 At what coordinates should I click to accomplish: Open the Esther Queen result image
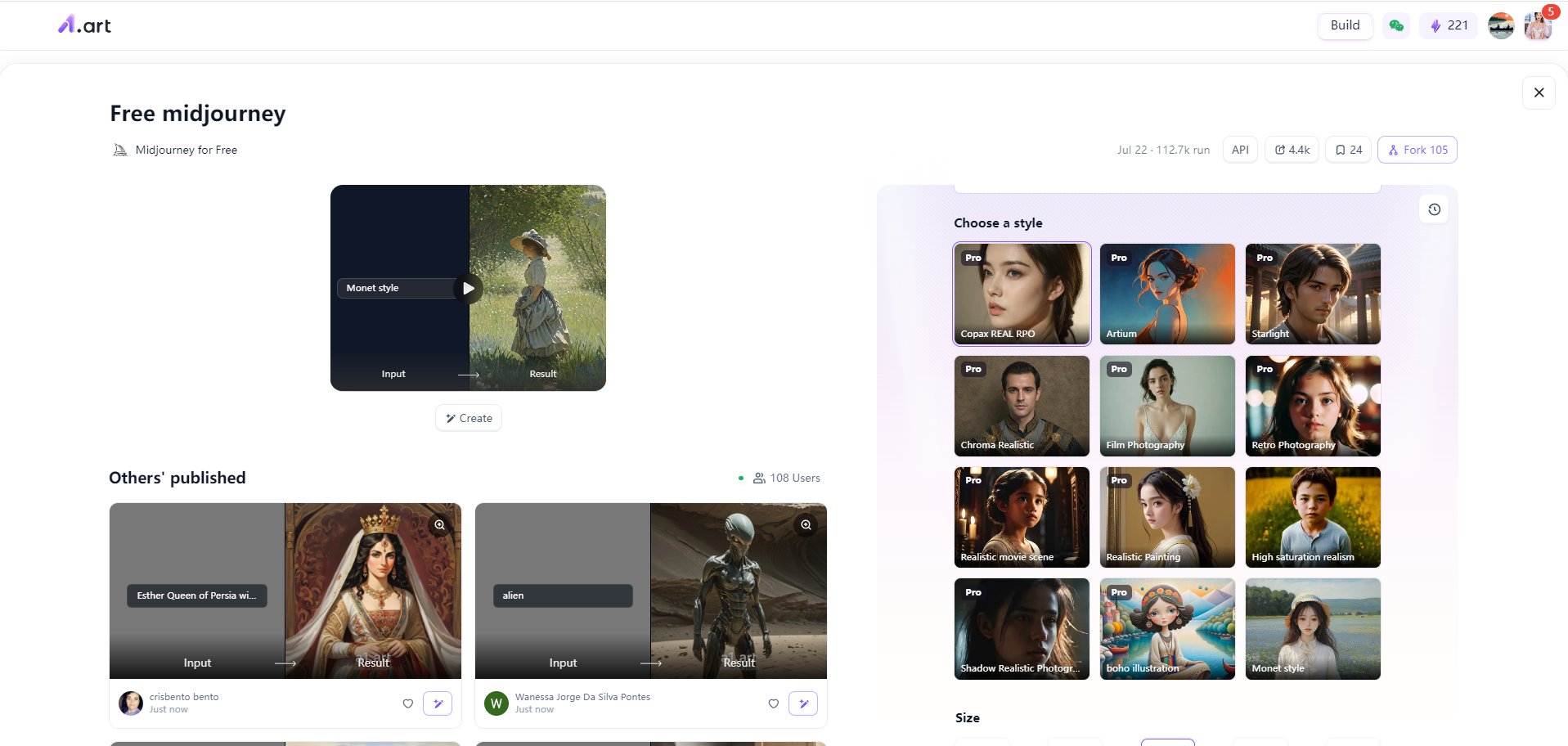click(373, 591)
